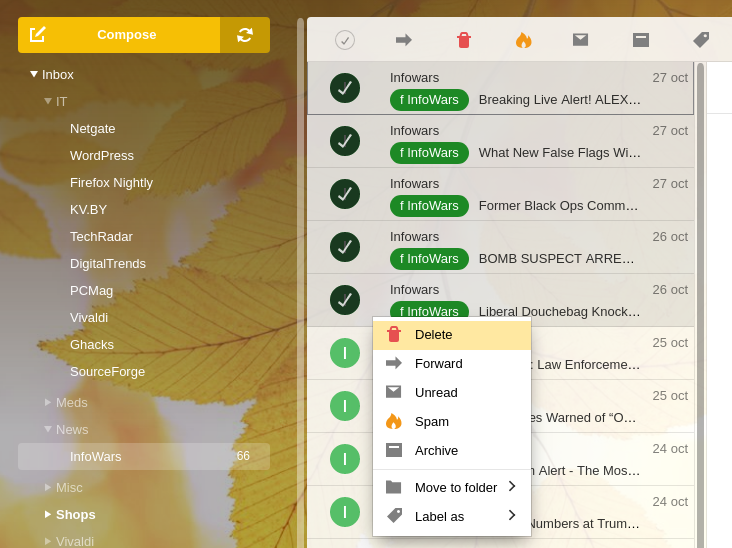This screenshot has height=548, width=732.
Task: Expand the Shops folder triangle
Action: (x=48, y=514)
